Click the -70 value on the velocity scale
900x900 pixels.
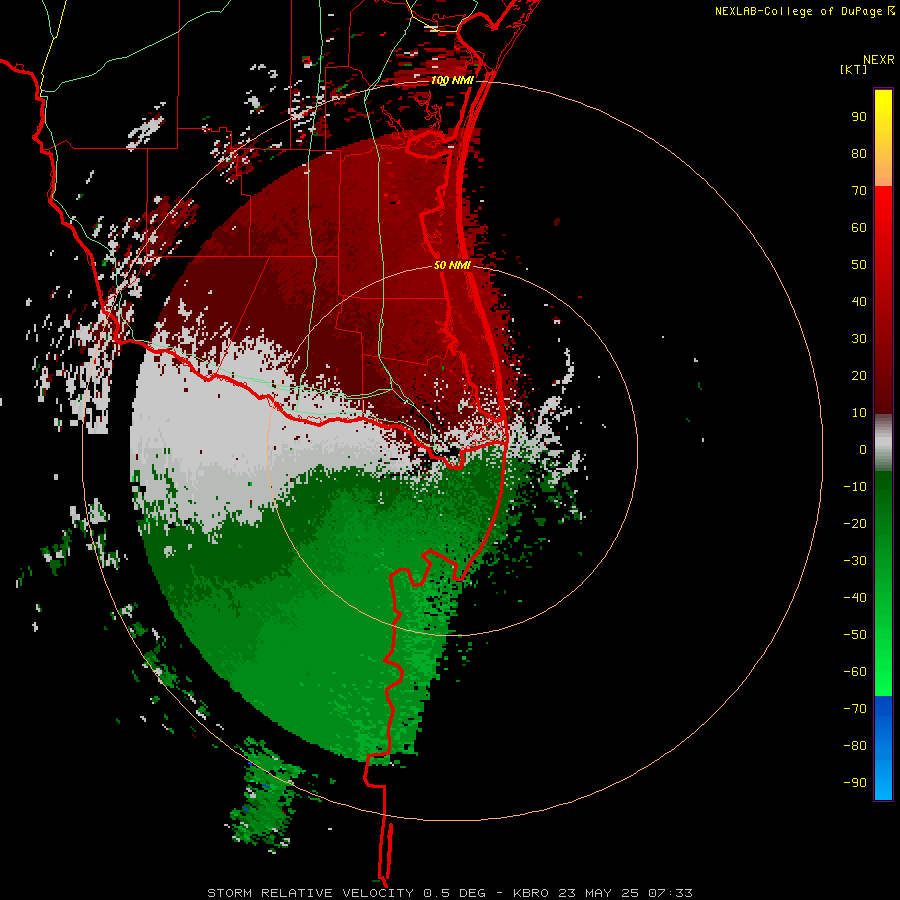tap(855, 709)
